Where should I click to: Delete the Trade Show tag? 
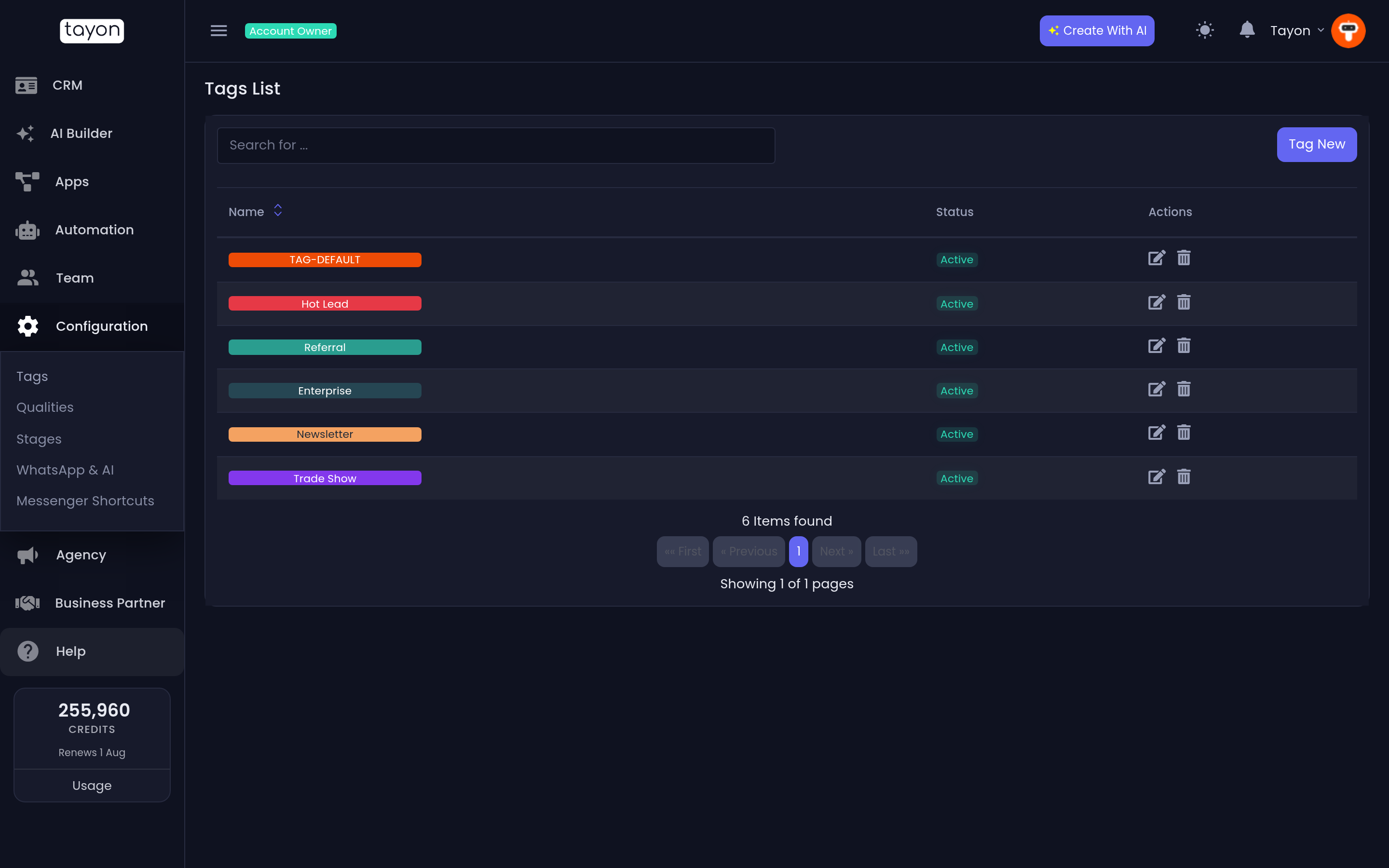(1184, 477)
